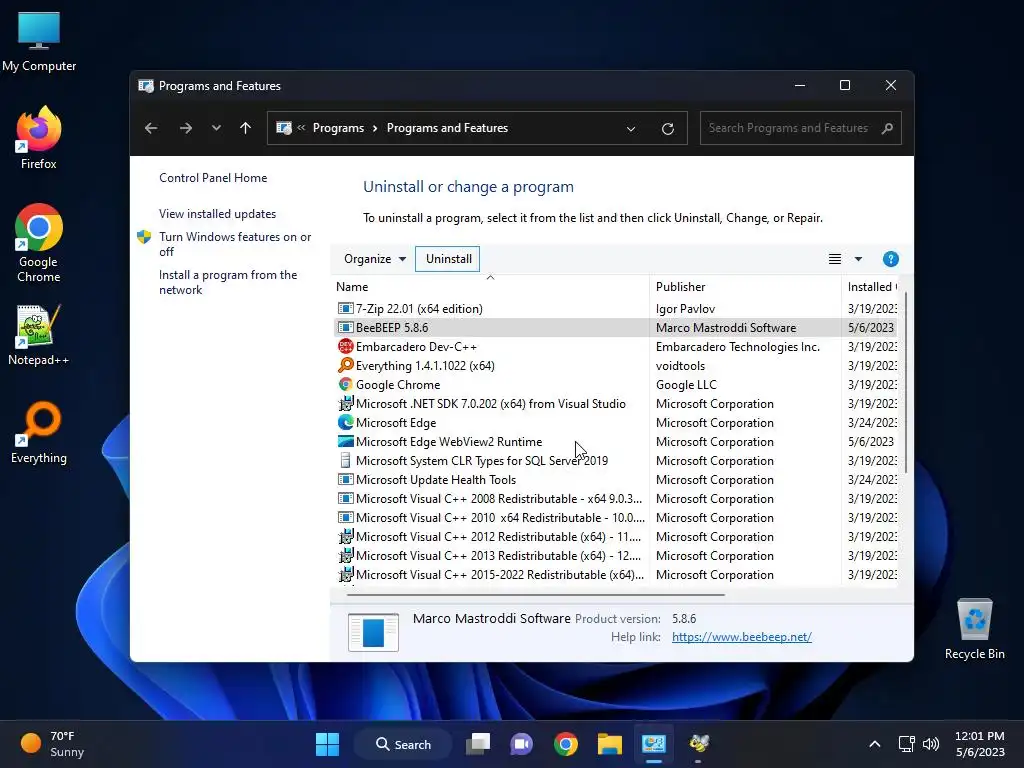Open Turn Windows features on or off
Viewport: 1024px width, 768px height.
point(235,244)
